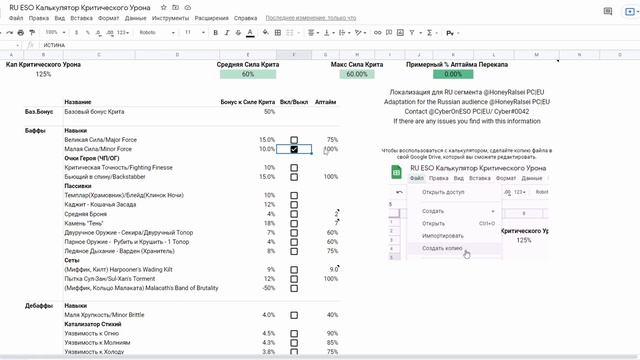Toggle bold formatting
640x360 pixels.
click(x=216, y=33)
